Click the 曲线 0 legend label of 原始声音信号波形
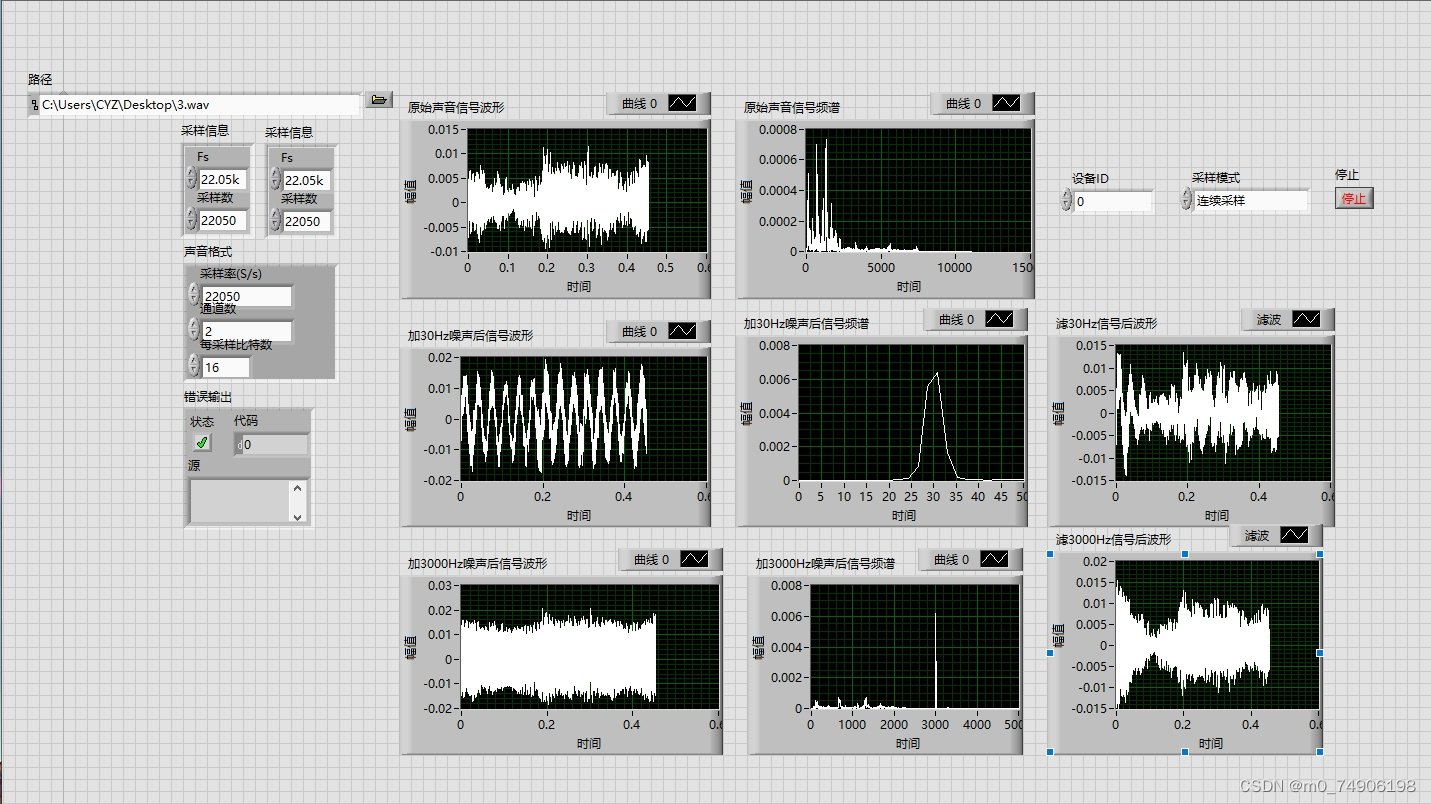This screenshot has width=1431, height=804. [x=639, y=103]
